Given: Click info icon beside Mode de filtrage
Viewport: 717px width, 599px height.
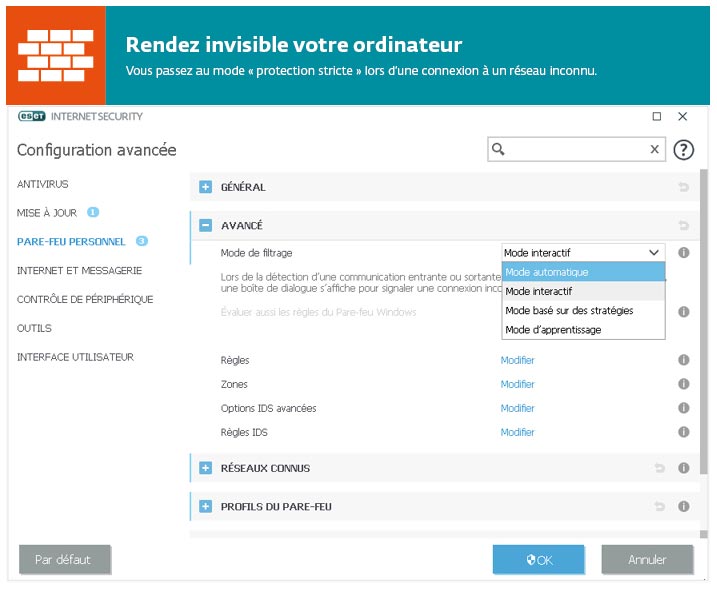Looking at the screenshot, I should (684, 253).
